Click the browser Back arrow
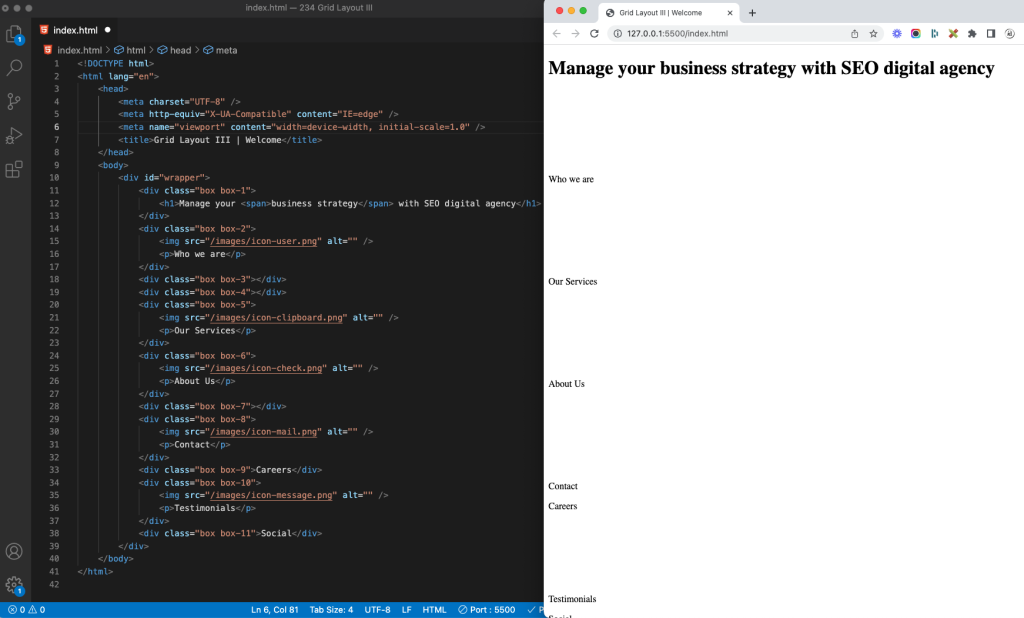The height and width of the screenshot is (618, 1024). (x=556, y=33)
